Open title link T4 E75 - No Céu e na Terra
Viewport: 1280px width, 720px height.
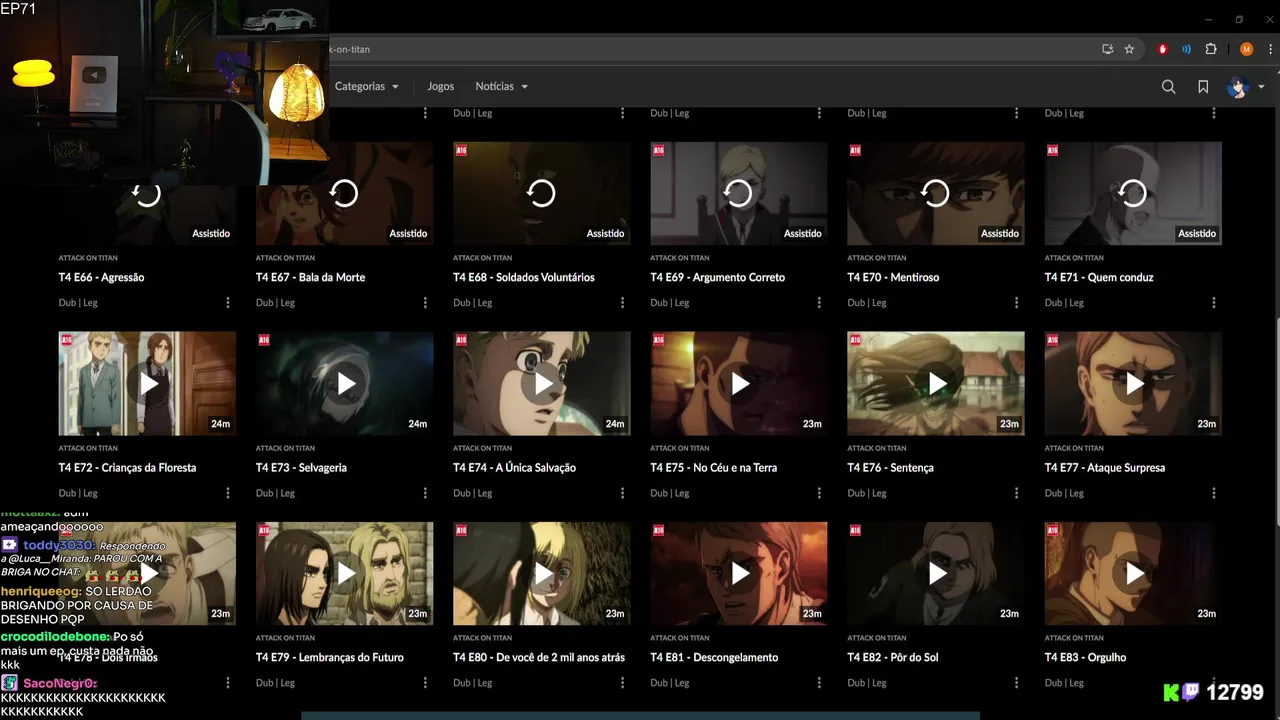point(713,468)
